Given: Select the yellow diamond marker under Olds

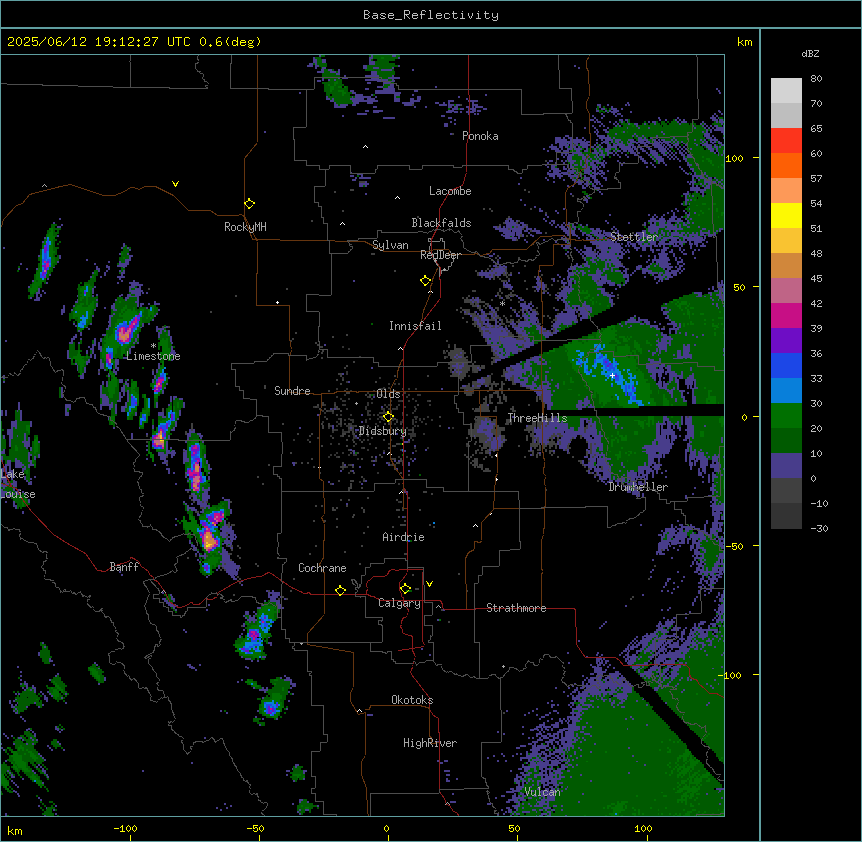Looking at the screenshot, I should (388, 417).
